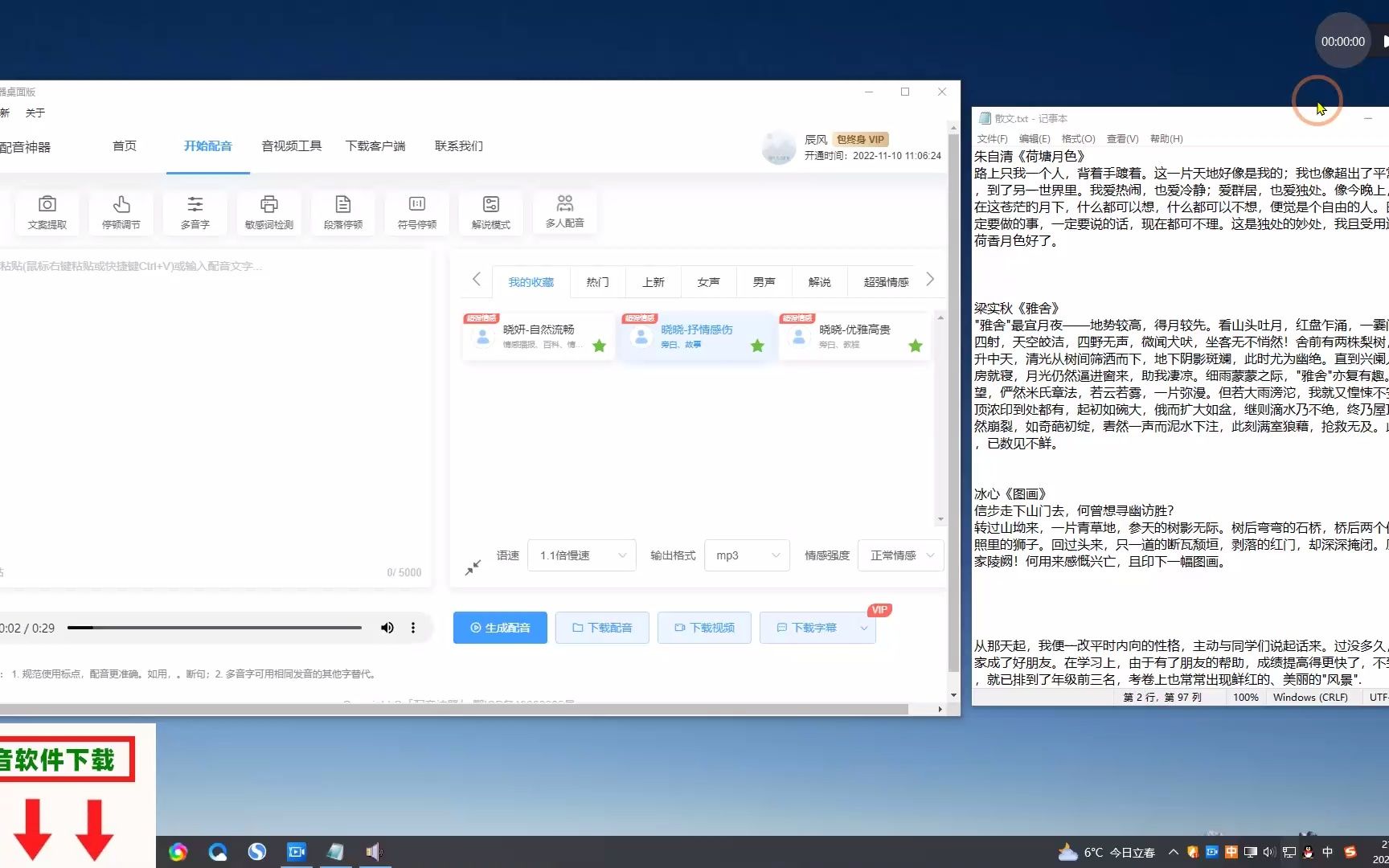Switch to 解说模式 narration mode
This screenshot has height=868, width=1389.
491,213
